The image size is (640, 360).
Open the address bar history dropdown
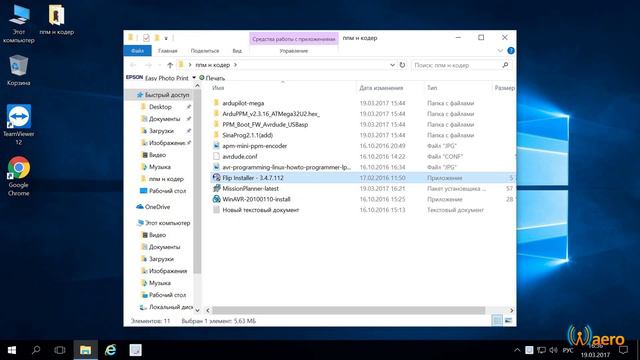pos(392,65)
